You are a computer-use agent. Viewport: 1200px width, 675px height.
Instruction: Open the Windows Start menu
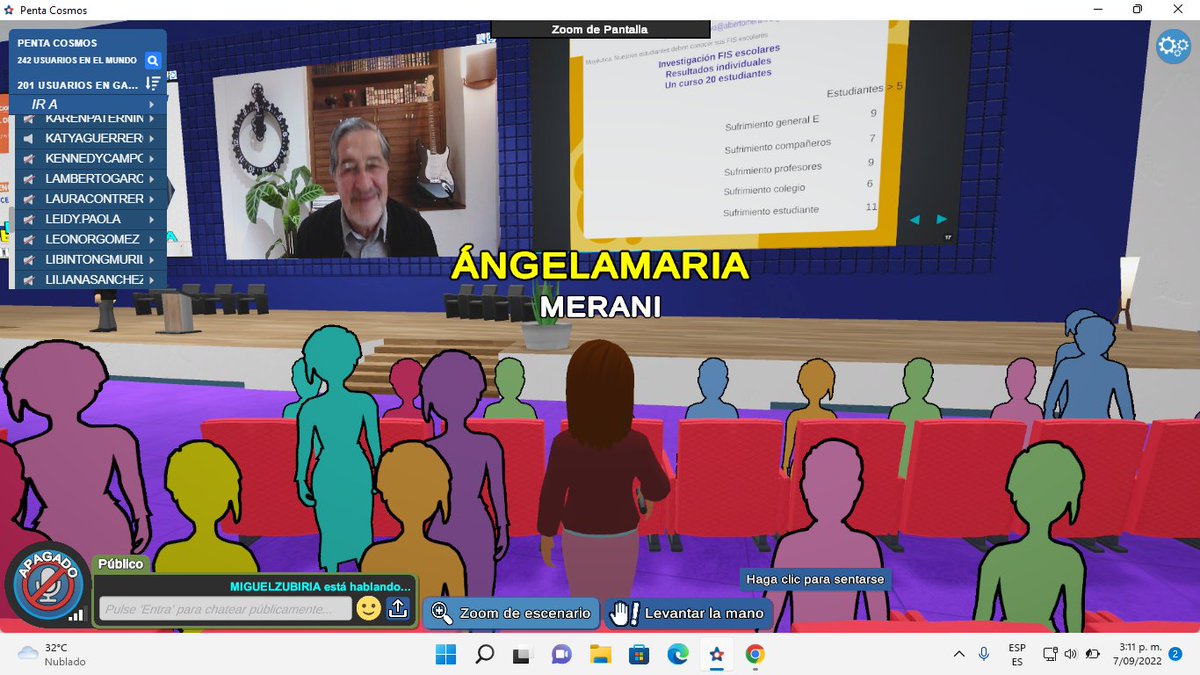(x=446, y=655)
